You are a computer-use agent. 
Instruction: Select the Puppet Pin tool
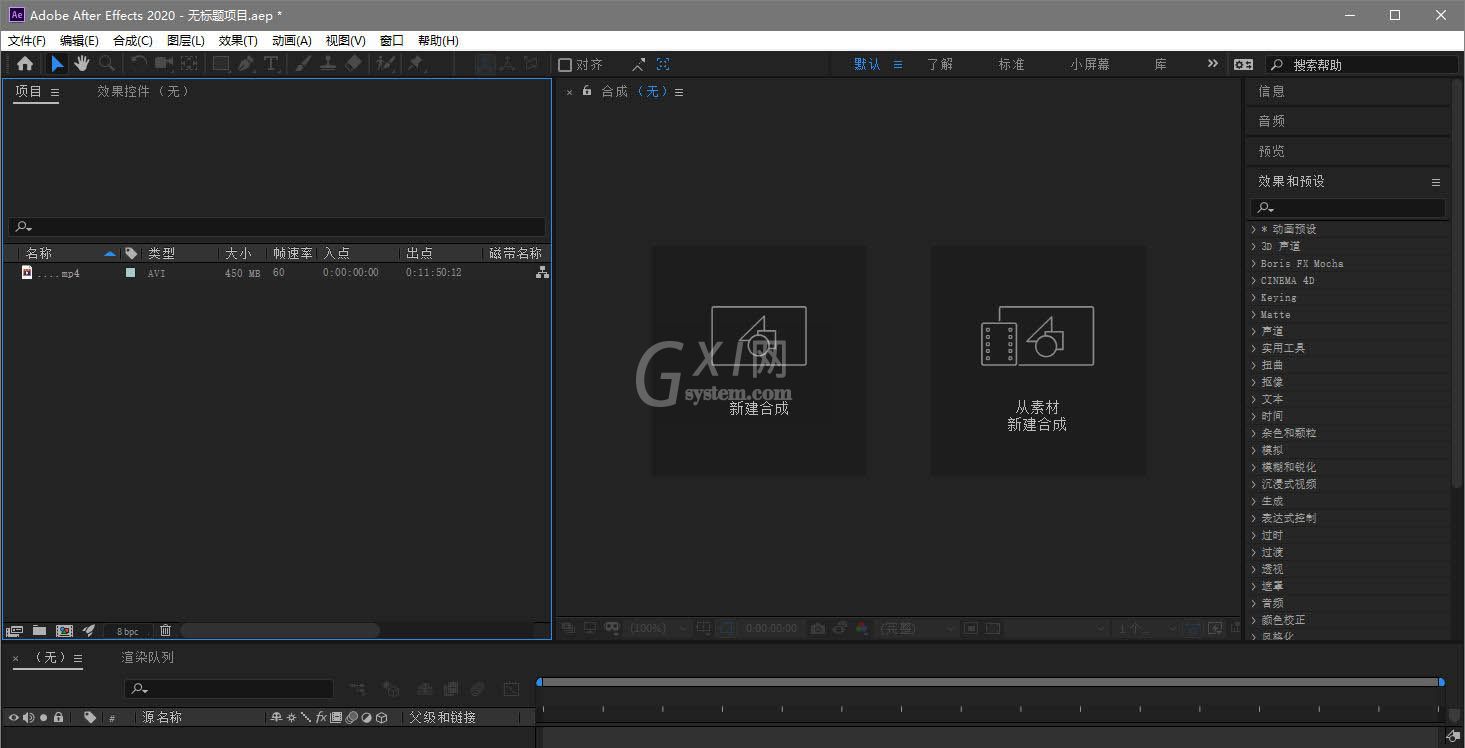416,64
